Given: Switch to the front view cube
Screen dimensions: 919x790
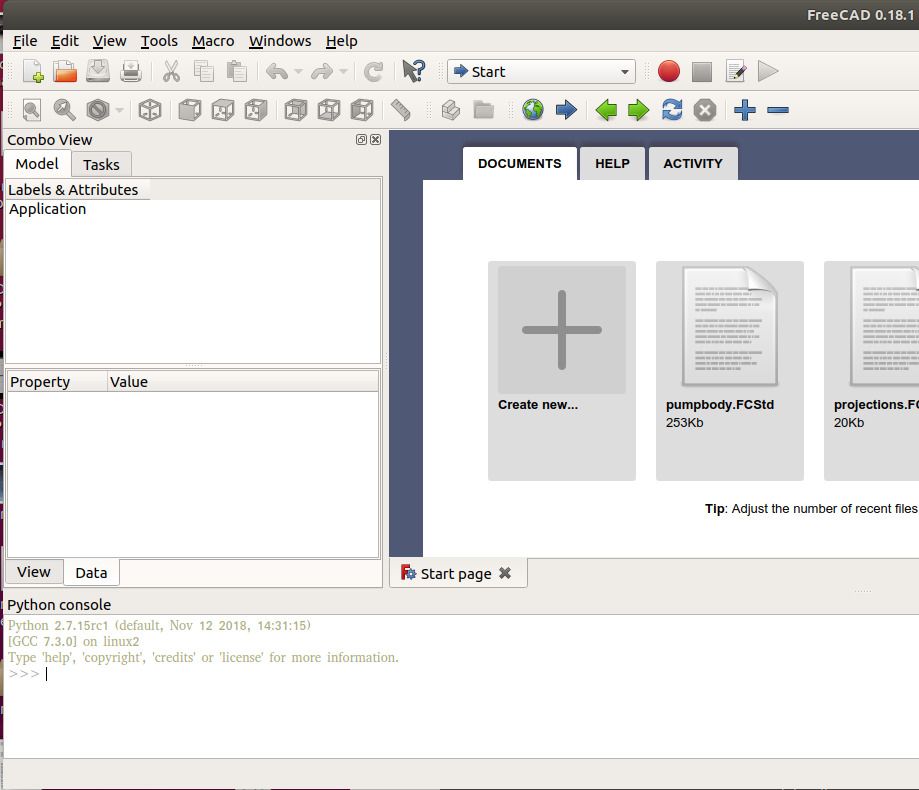Looking at the screenshot, I should click(189, 110).
